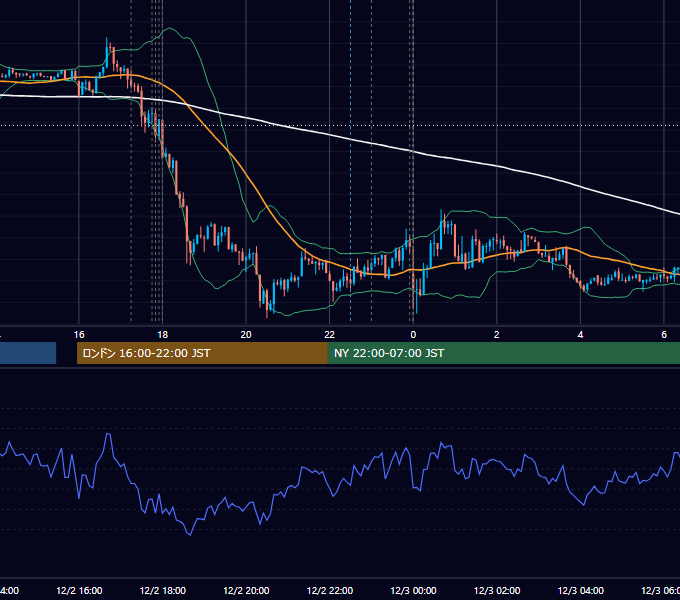680x600 pixels.
Task: Click the 12/2 16:00 time label
Action: point(79,590)
